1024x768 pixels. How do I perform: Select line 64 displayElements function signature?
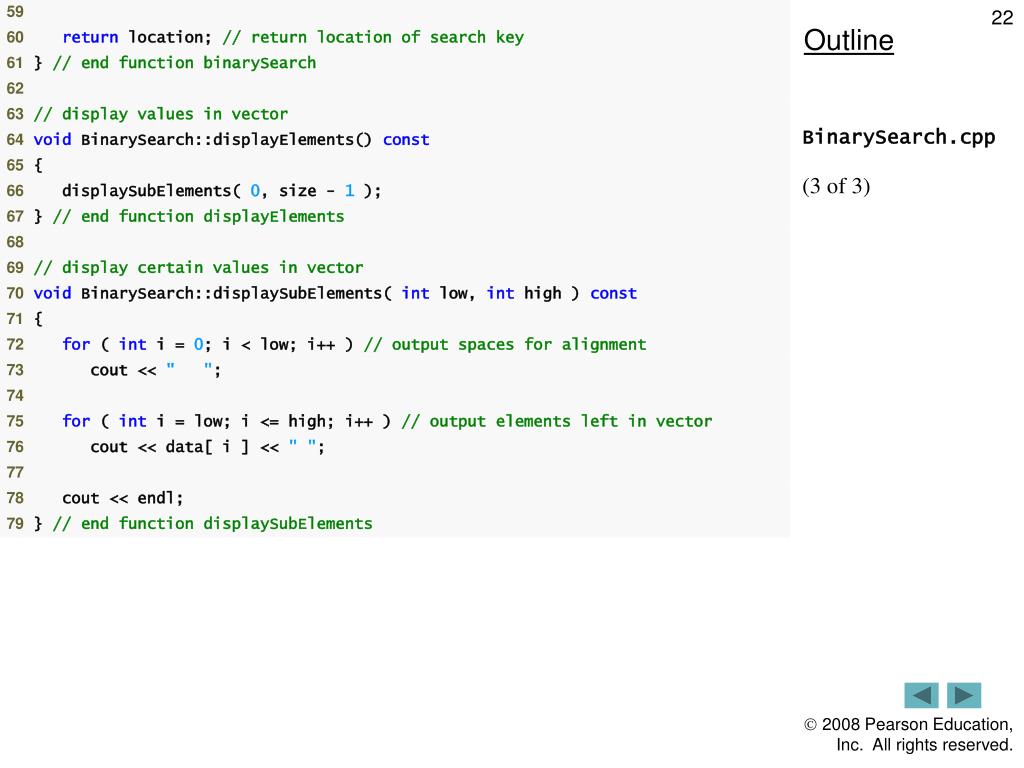tap(231, 139)
